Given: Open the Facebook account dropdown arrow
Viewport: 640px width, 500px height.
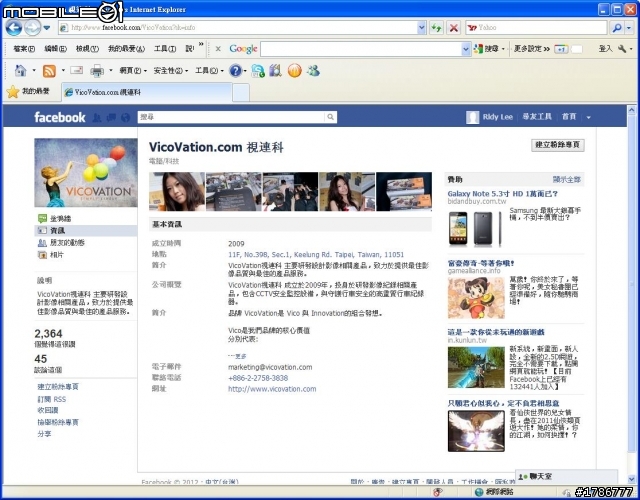Looking at the screenshot, I should click(x=589, y=117).
